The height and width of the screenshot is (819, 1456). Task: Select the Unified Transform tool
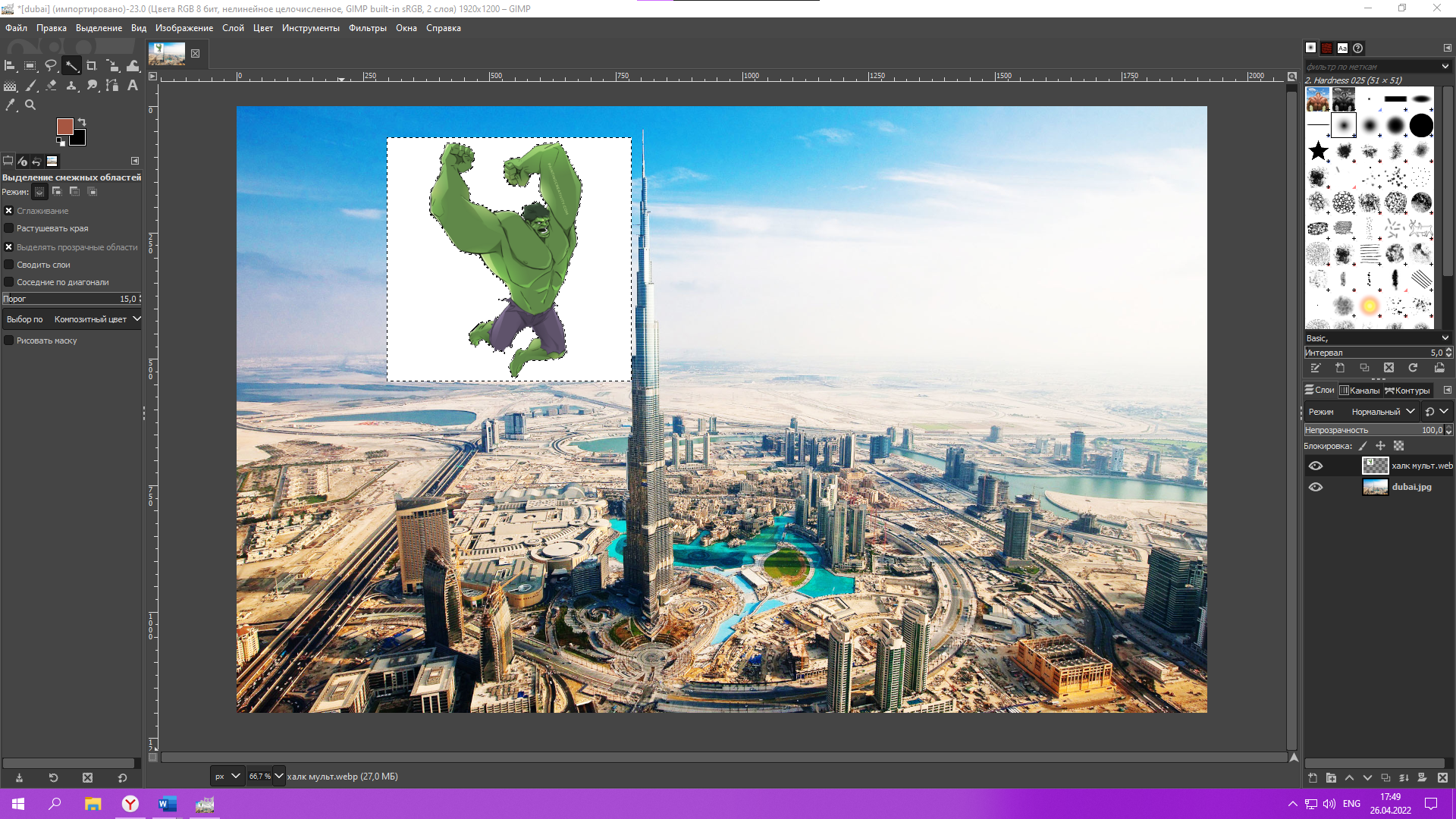(x=112, y=66)
